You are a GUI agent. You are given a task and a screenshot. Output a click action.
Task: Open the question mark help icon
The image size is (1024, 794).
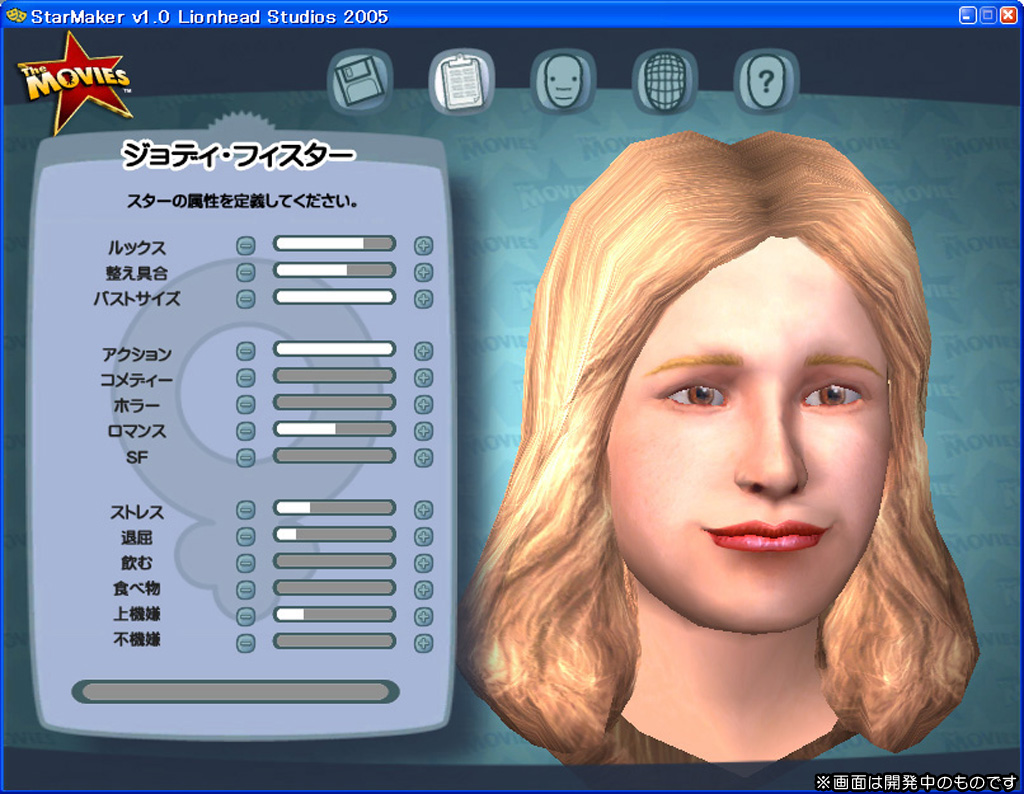[766, 82]
